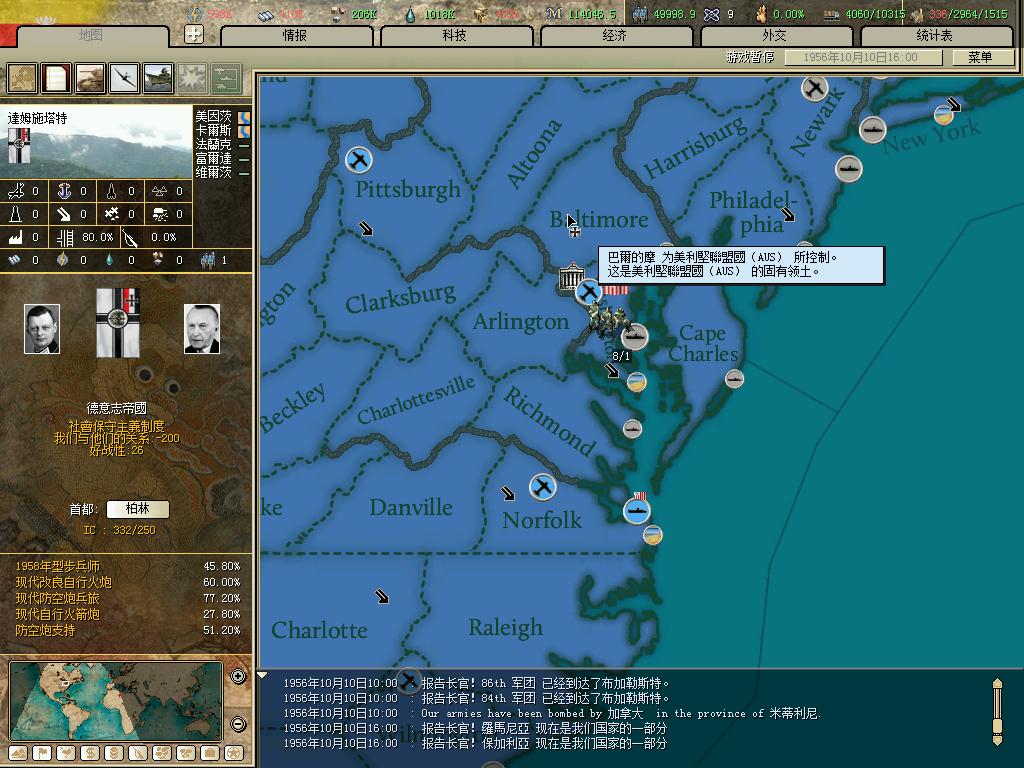The height and width of the screenshot is (768, 1024).
Task: Select the 现代自行火箭炮 research row
Action: pos(127,614)
